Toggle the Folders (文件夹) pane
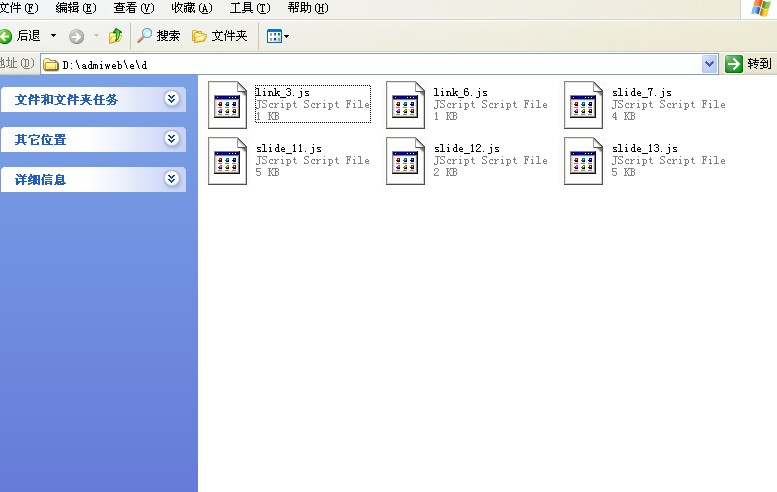The height and width of the screenshot is (492, 777). (219, 36)
